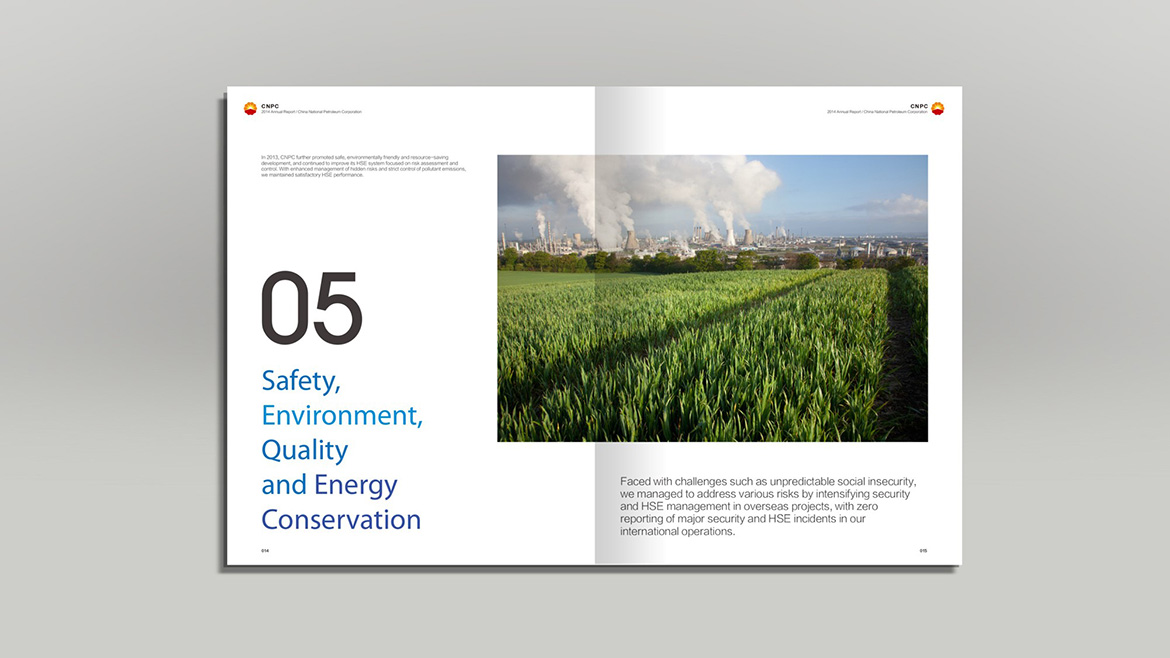The image size is (1170, 658).
Task: Click the green crop field in the photo
Action: tap(700, 360)
